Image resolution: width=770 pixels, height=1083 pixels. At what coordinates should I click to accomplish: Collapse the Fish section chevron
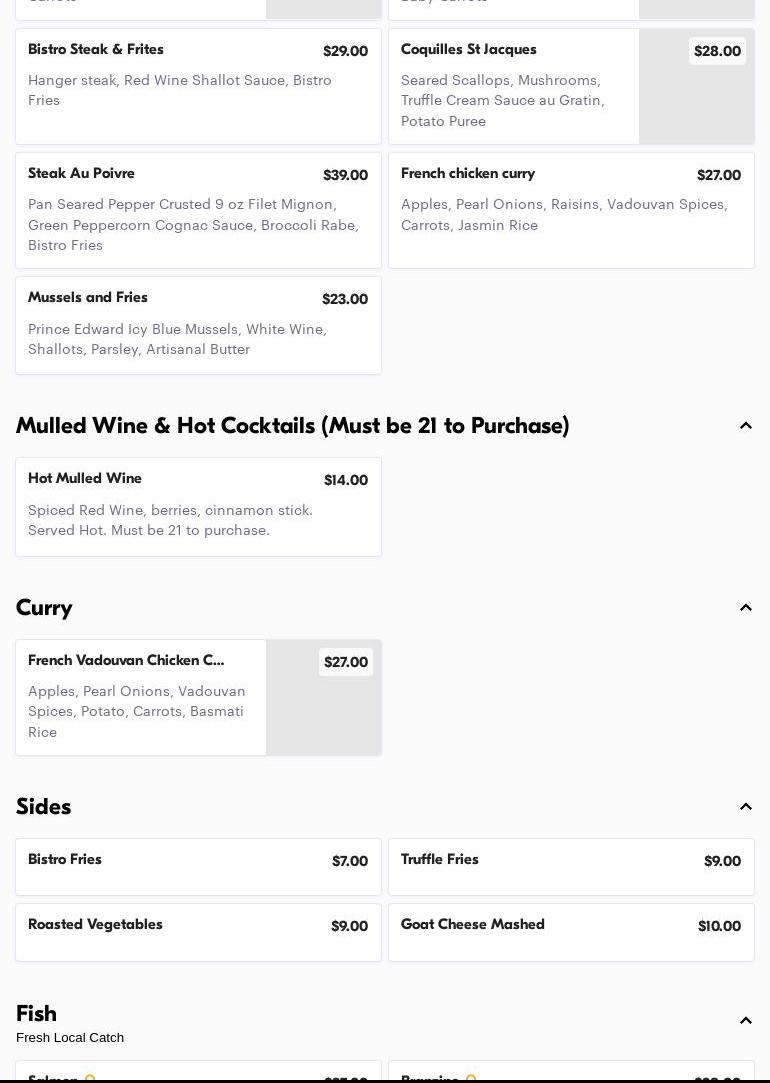745,1021
